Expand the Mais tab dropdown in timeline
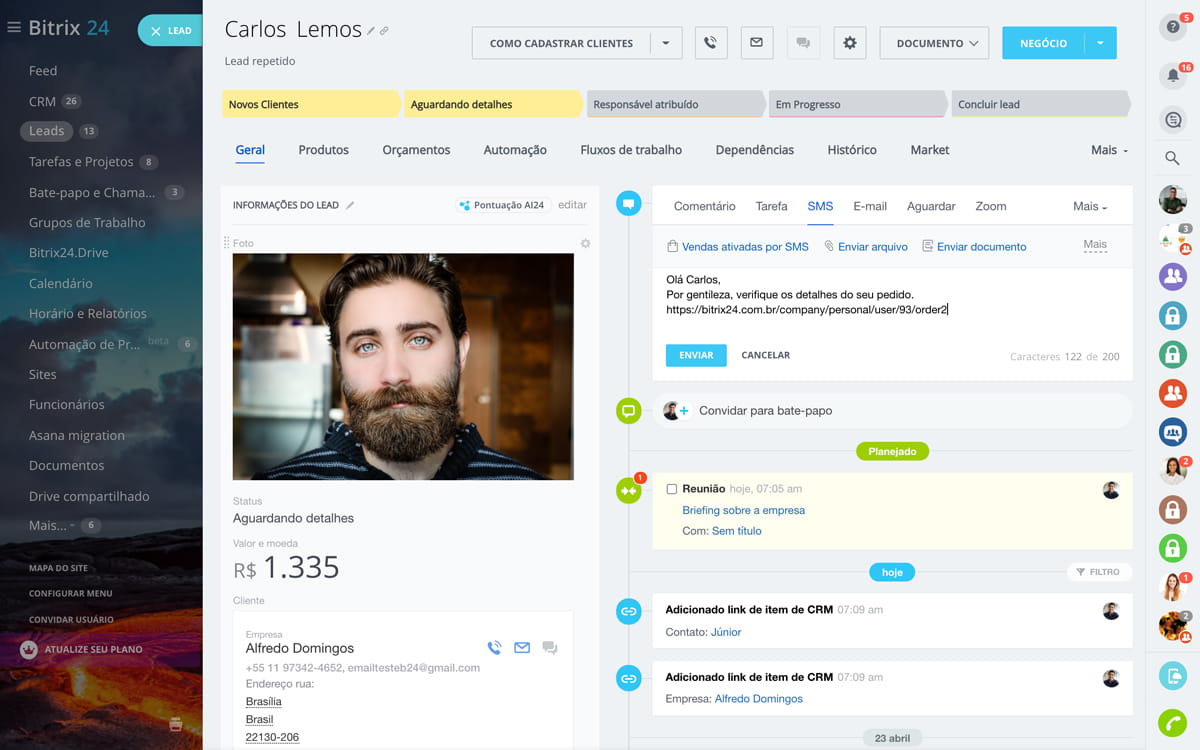Screen dimensions: 1200x750 click(1090, 206)
